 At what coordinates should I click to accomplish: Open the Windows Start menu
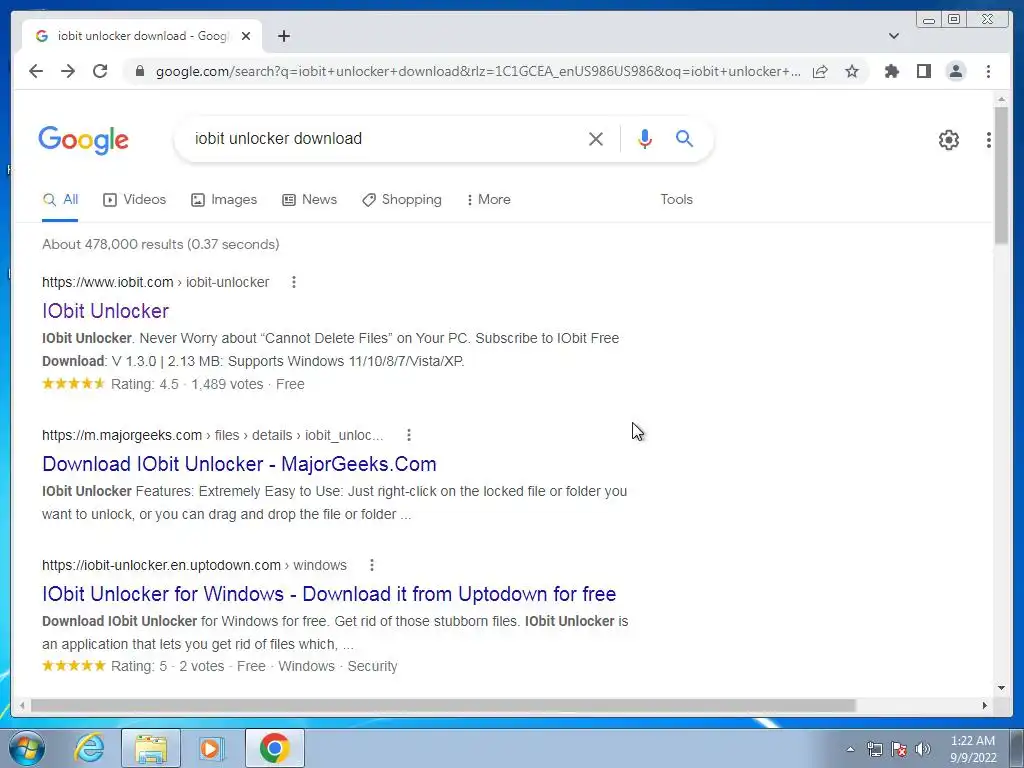(x=26, y=748)
